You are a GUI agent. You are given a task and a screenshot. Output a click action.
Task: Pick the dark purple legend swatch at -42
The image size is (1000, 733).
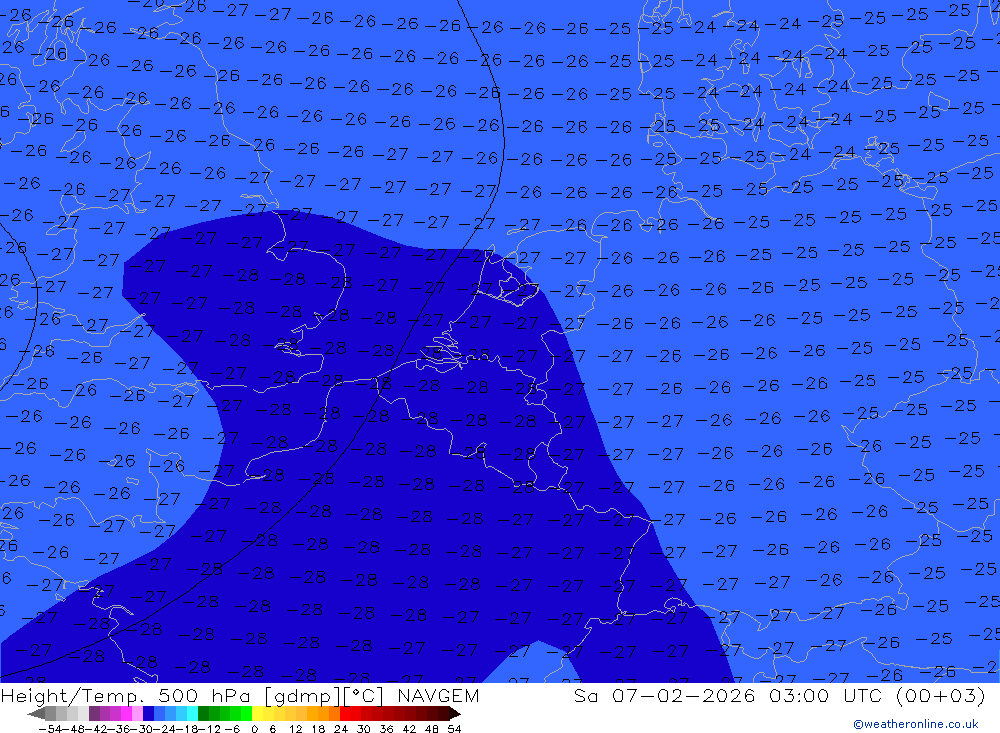point(93,713)
